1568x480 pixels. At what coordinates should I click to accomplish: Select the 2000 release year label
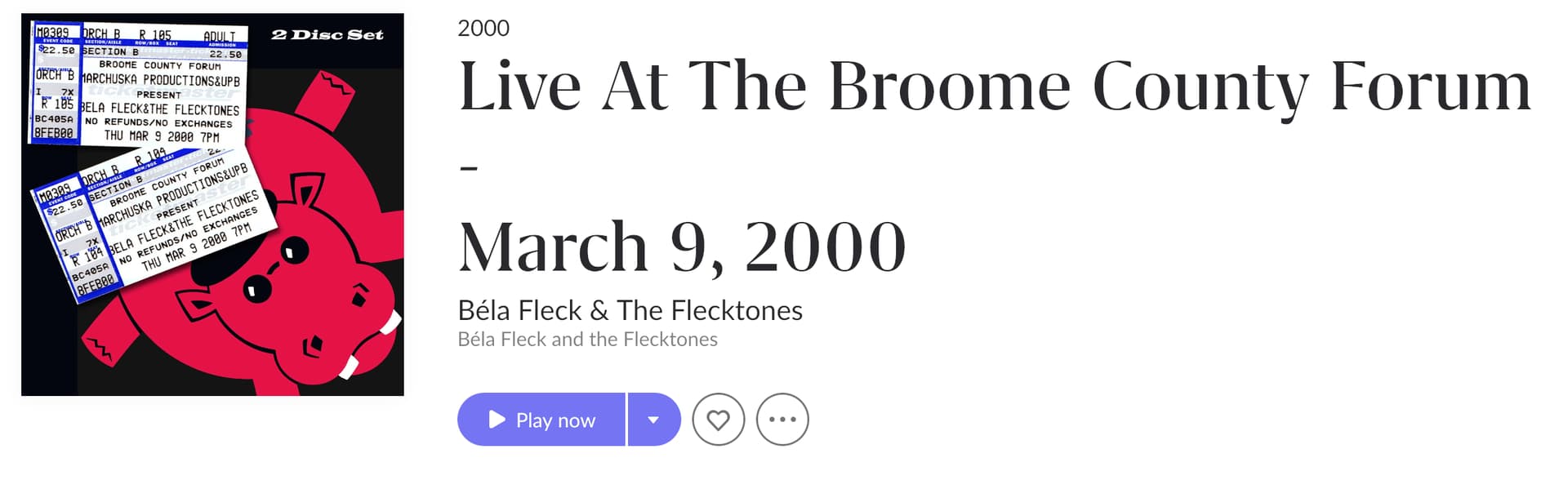[x=483, y=29]
